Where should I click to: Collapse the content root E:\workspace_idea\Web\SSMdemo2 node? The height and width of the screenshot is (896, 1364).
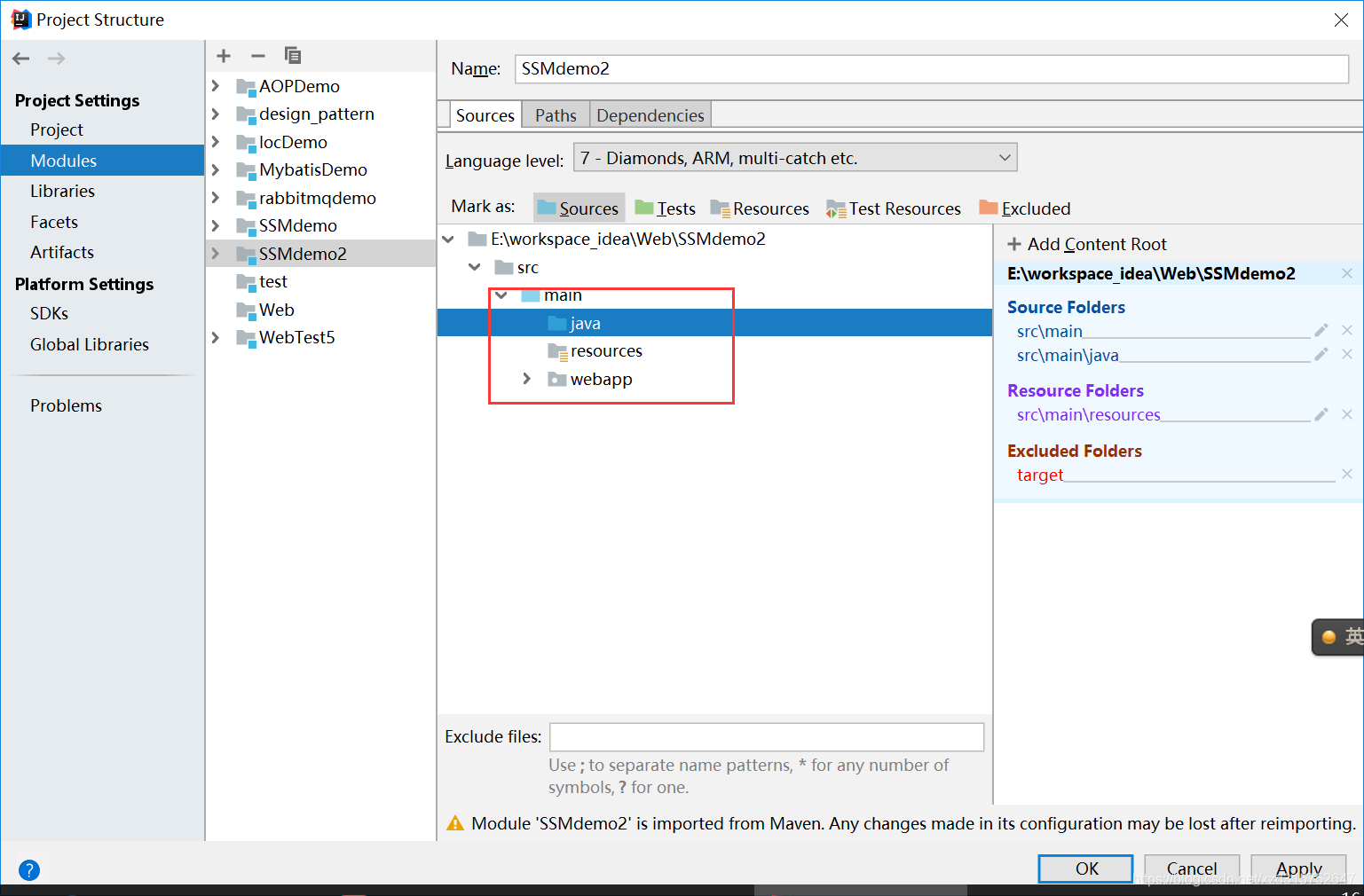click(x=448, y=239)
